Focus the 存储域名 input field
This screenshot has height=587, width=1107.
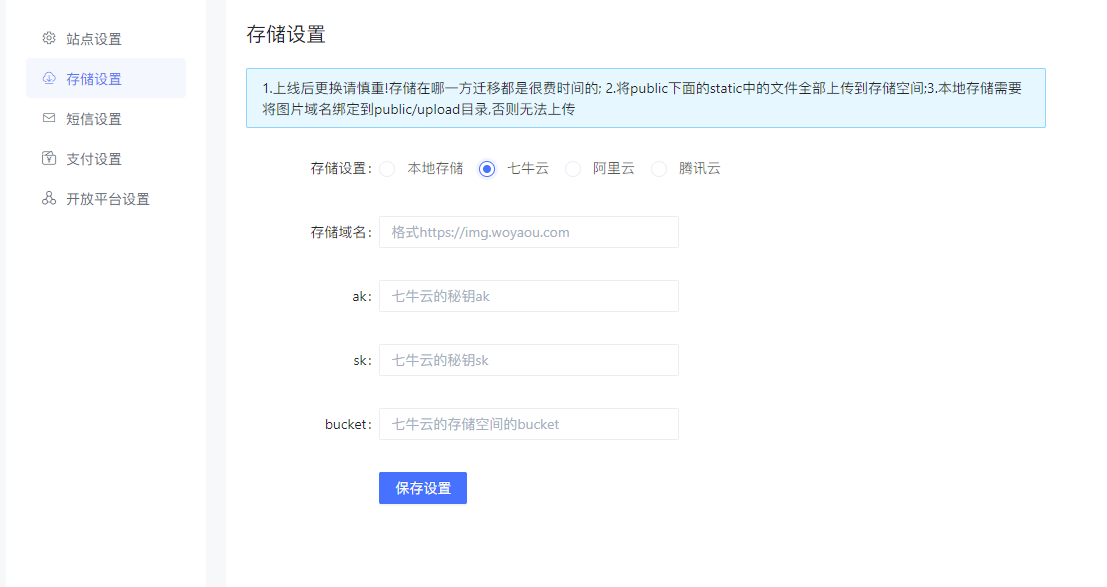529,232
